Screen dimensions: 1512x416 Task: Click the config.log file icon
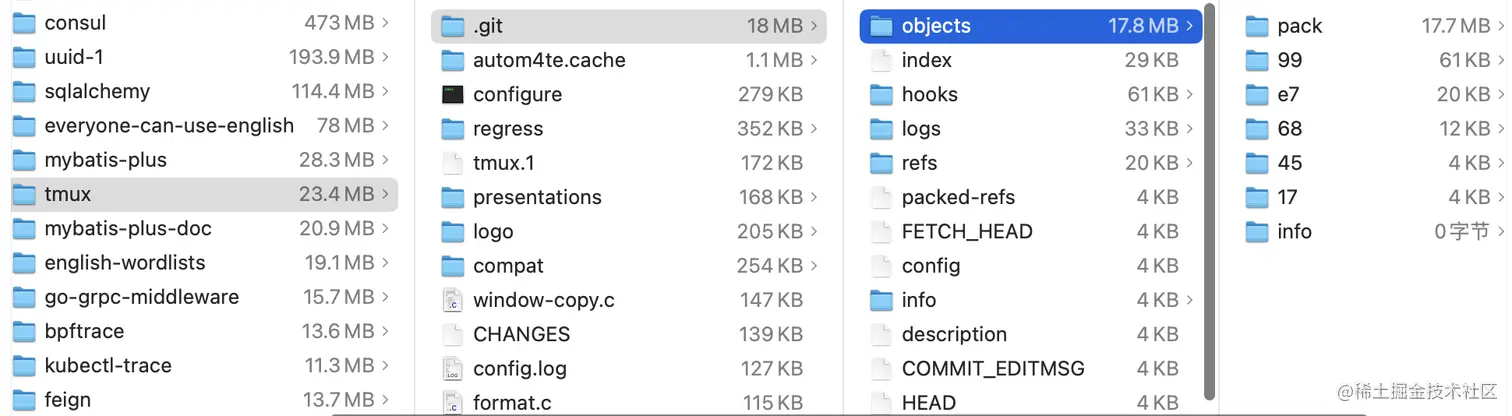click(x=453, y=369)
